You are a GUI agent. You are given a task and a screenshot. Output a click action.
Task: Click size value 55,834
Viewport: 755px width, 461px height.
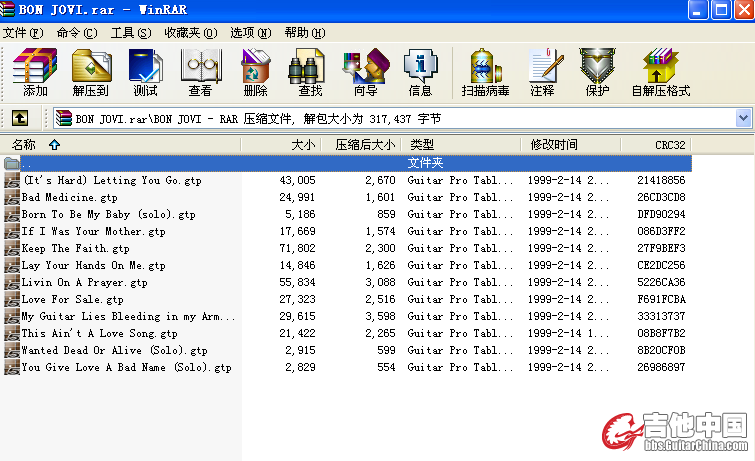point(298,283)
